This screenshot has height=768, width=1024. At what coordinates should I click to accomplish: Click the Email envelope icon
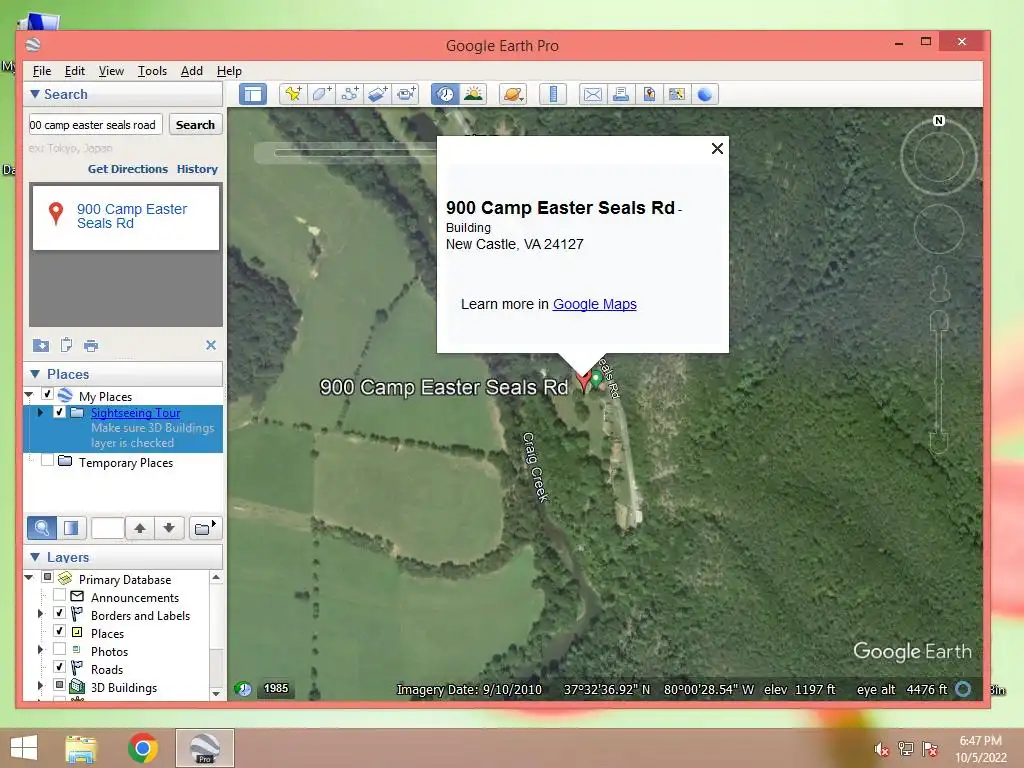point(592,94)
